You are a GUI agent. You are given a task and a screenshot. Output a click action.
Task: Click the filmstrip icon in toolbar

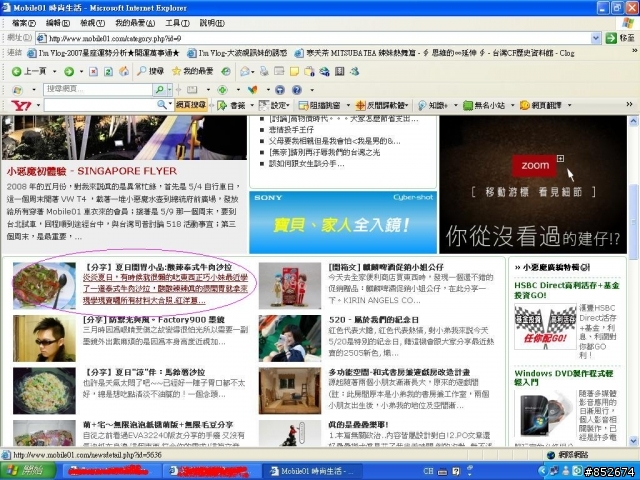point(340,71)
